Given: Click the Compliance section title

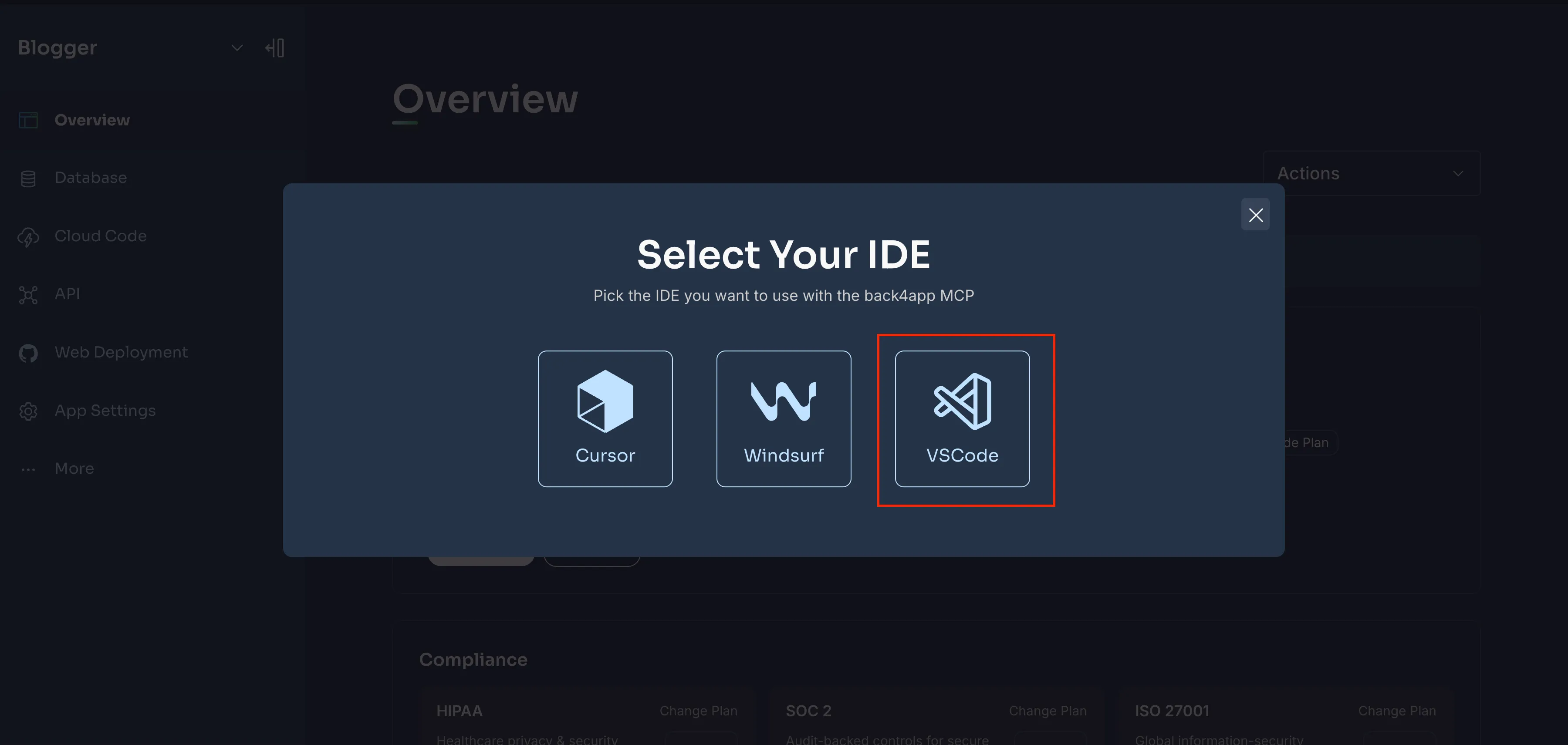Looking at the screenshot, I should coord(473,660).
